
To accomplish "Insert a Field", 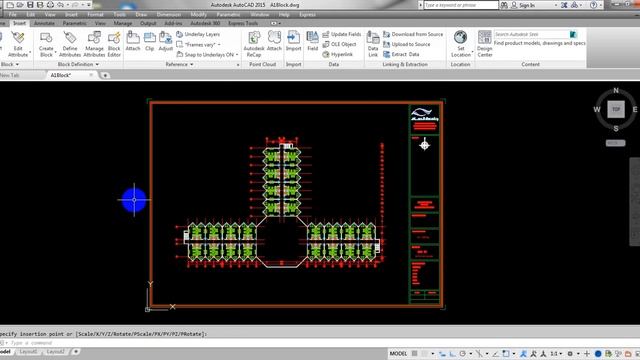I will pos(312,41).
